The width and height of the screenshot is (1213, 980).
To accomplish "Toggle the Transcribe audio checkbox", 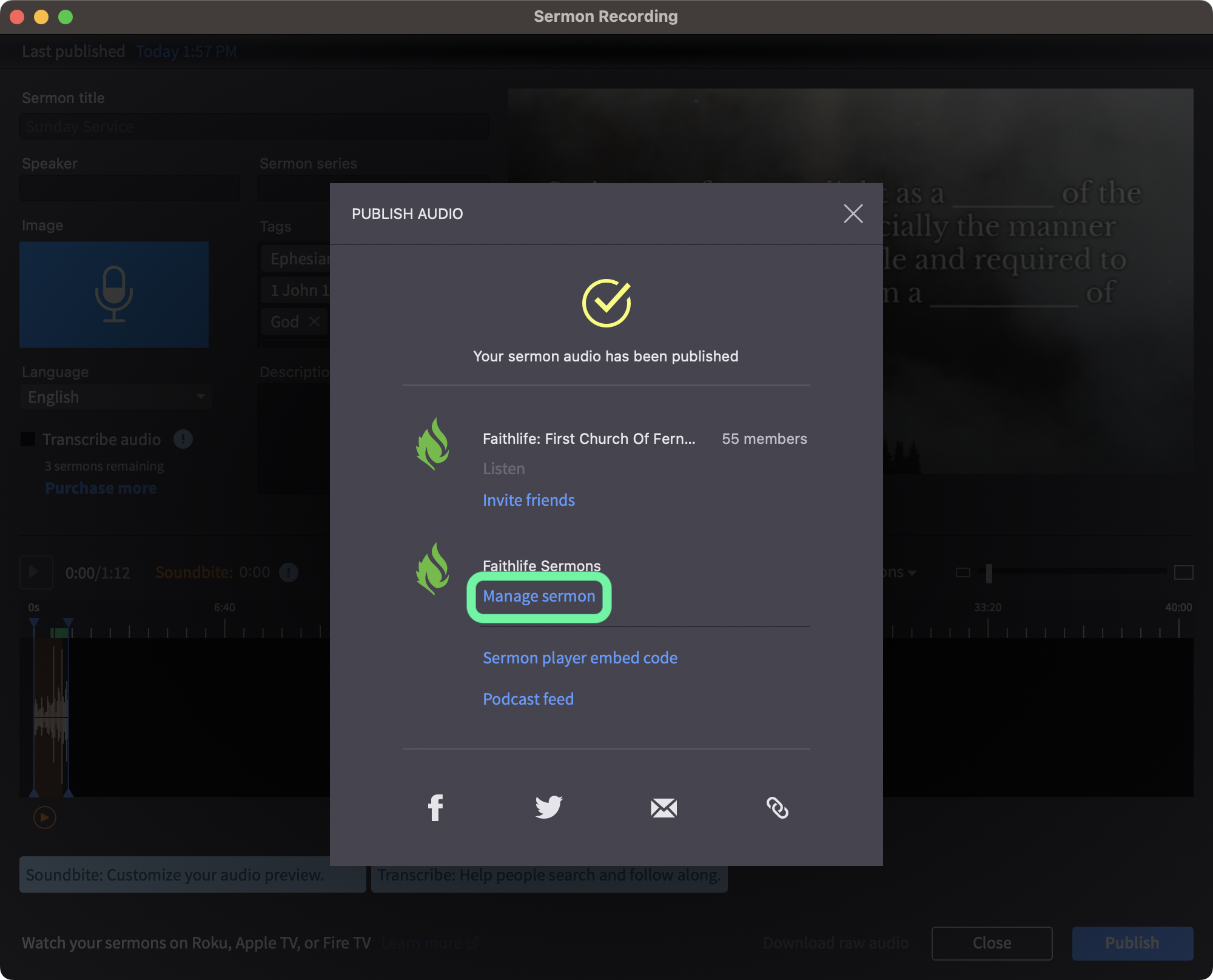I will click(x=28, y=439).
